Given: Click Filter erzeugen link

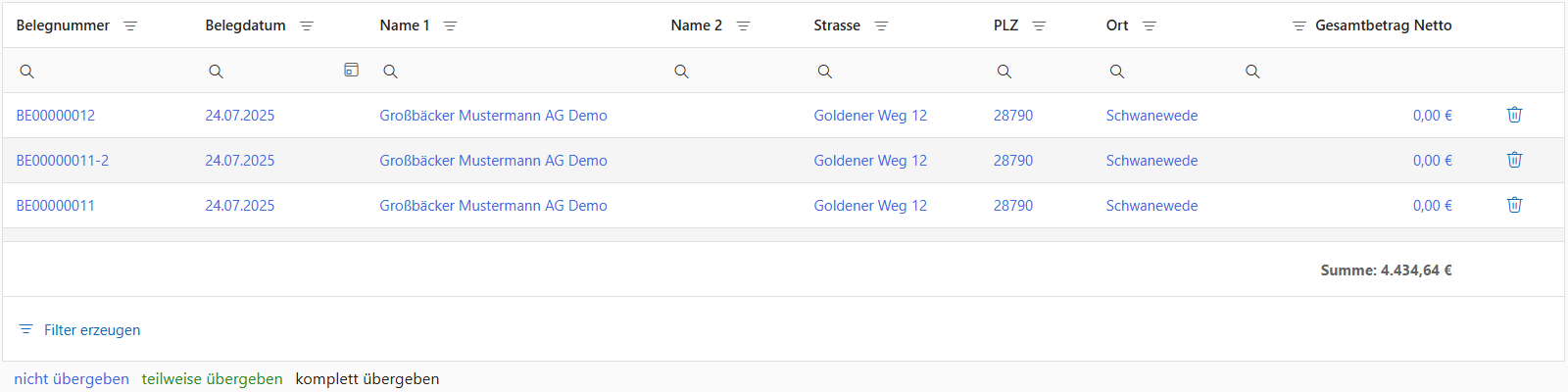Looking at the screenshot, I should tap(91, 330).
